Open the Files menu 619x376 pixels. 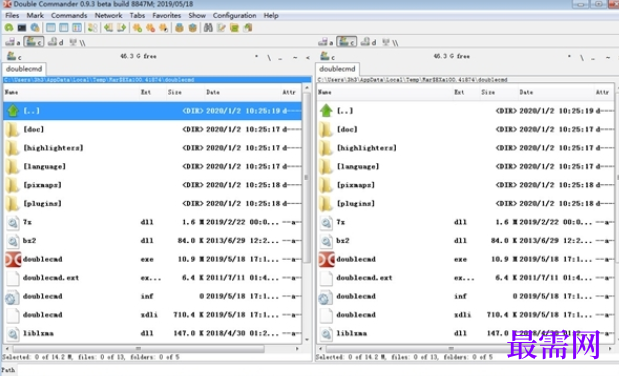[x=12, y=15]
